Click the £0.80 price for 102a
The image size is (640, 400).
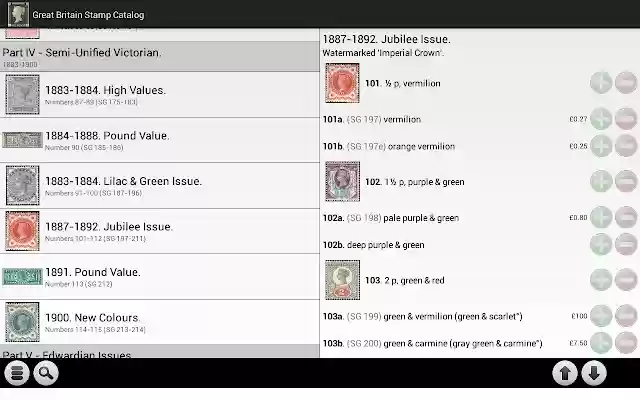coord(578,218)
